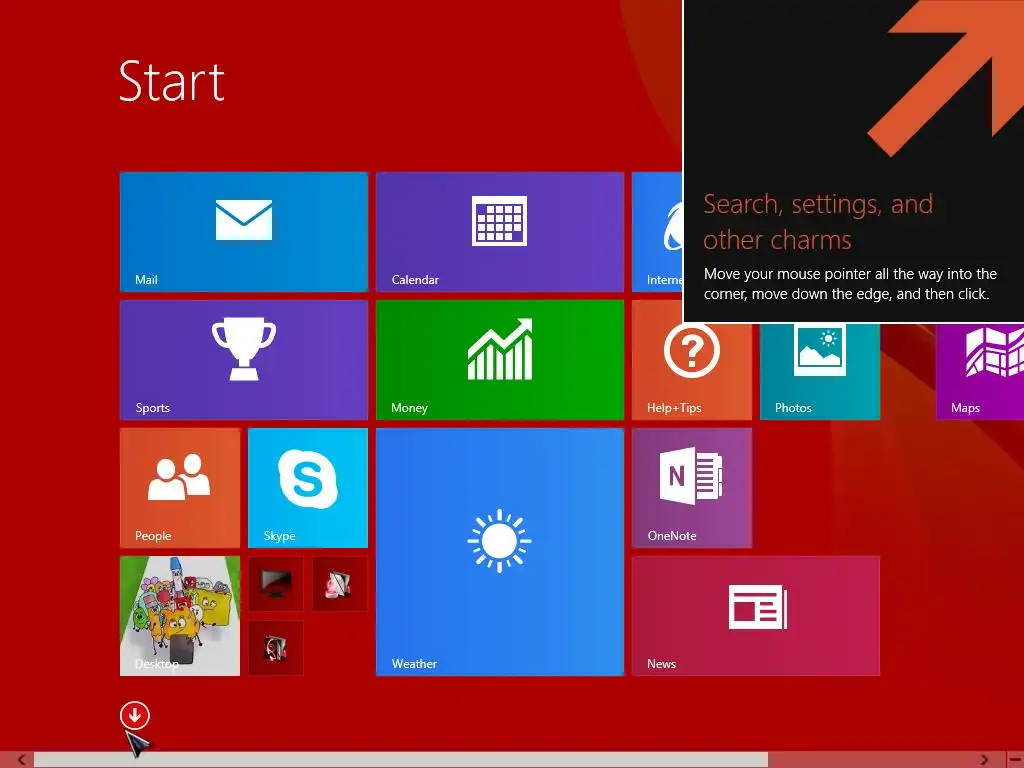Open the Weather tile
The height and width of the screenshot is (768, 1024).
pos(500,552)
